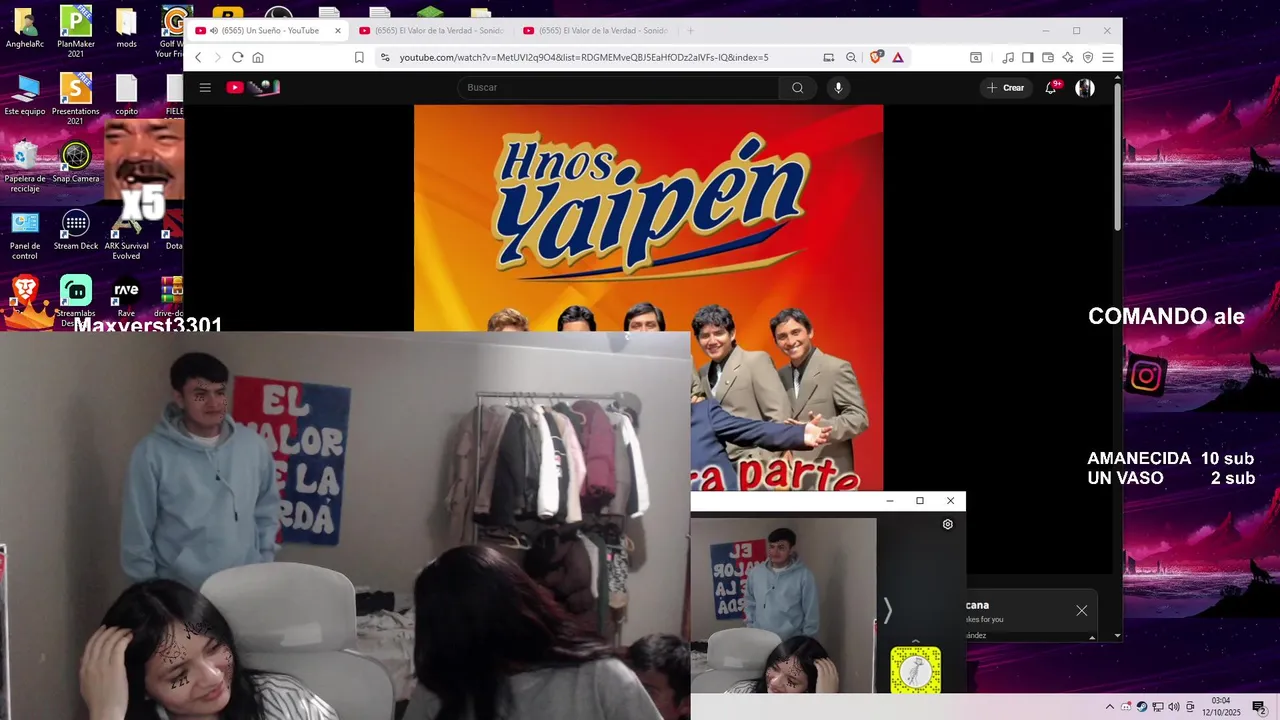Open the YouTube guide hamburger menu

[x=205, y=88]
